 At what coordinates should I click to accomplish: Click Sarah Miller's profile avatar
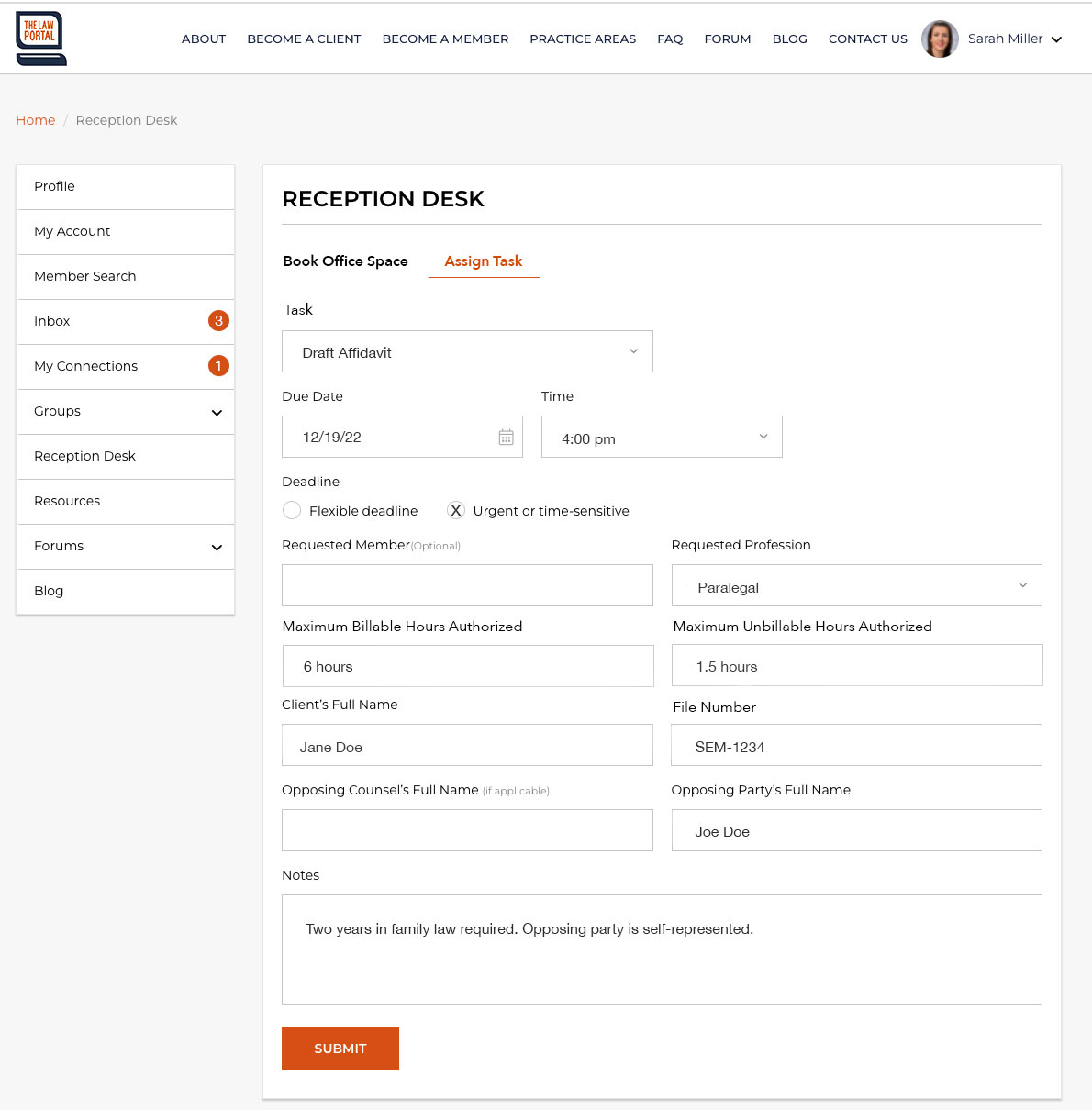[940, 39]
